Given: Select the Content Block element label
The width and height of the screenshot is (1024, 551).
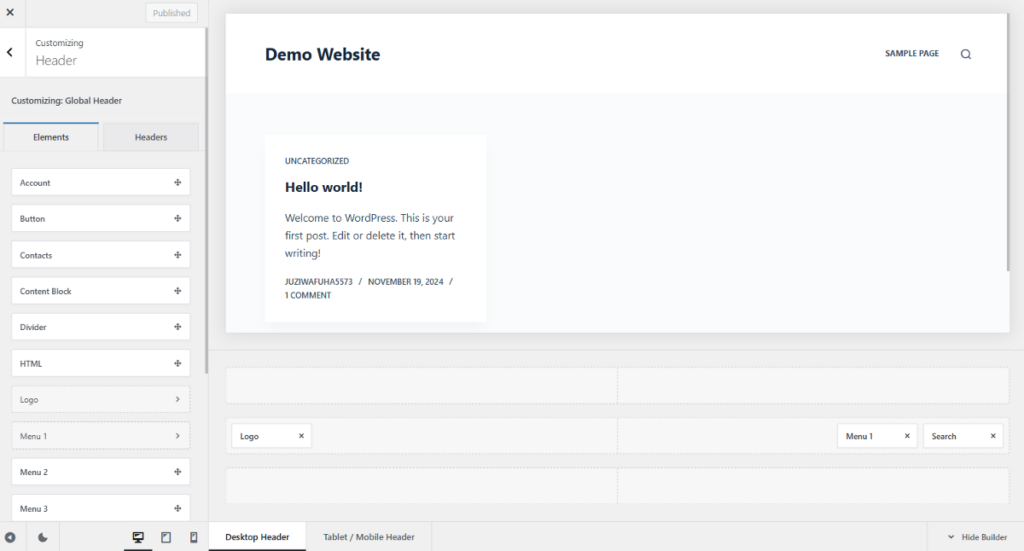Looking at the screenshot, I should click(x=45, y=291).
